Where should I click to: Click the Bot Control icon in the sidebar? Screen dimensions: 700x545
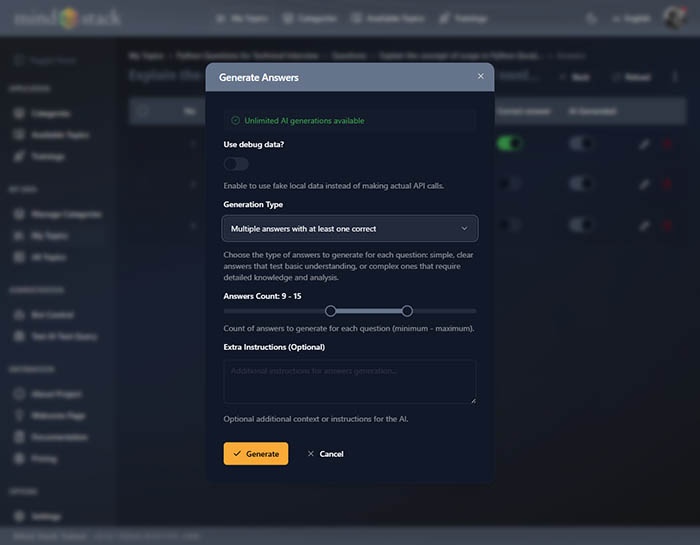point(19,315)
